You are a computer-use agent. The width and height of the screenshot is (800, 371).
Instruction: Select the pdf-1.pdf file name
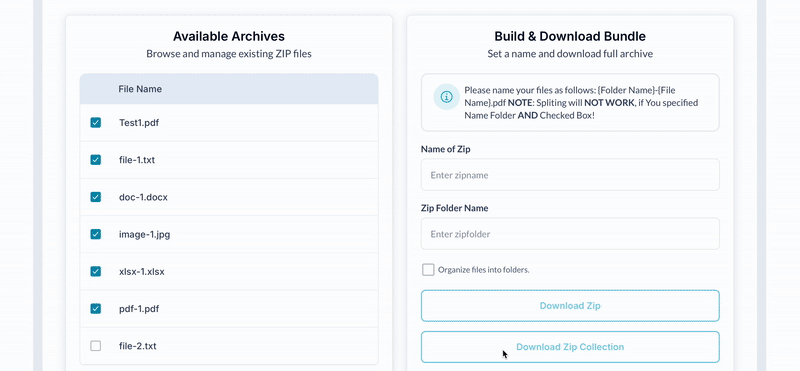click(140, 309)
